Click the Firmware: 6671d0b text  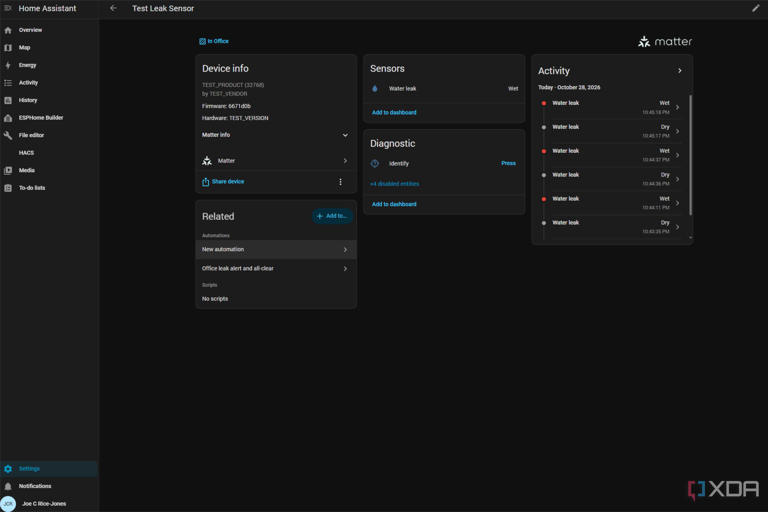point(226,106)
